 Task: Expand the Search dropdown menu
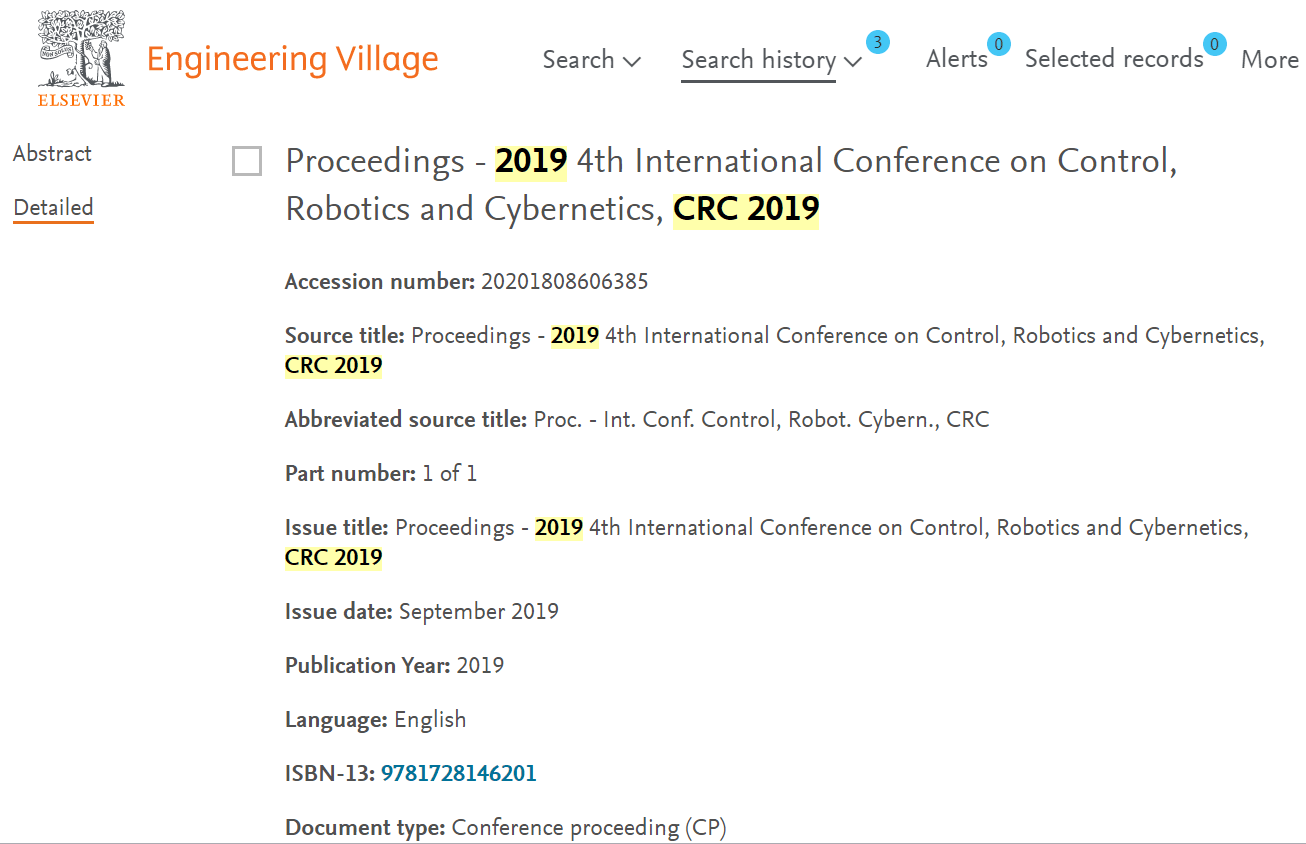click(592, 60)
